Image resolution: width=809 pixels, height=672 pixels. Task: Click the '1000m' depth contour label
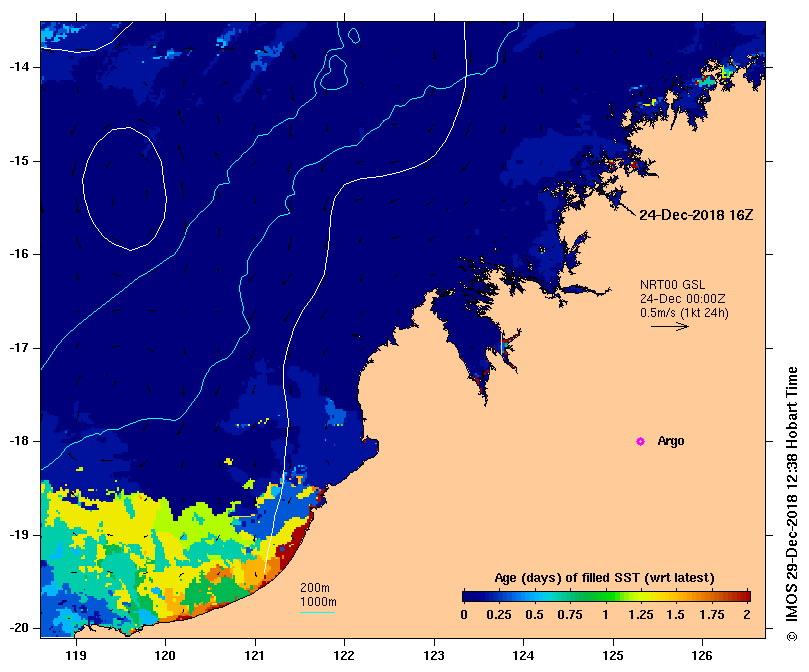click(318, 602)
